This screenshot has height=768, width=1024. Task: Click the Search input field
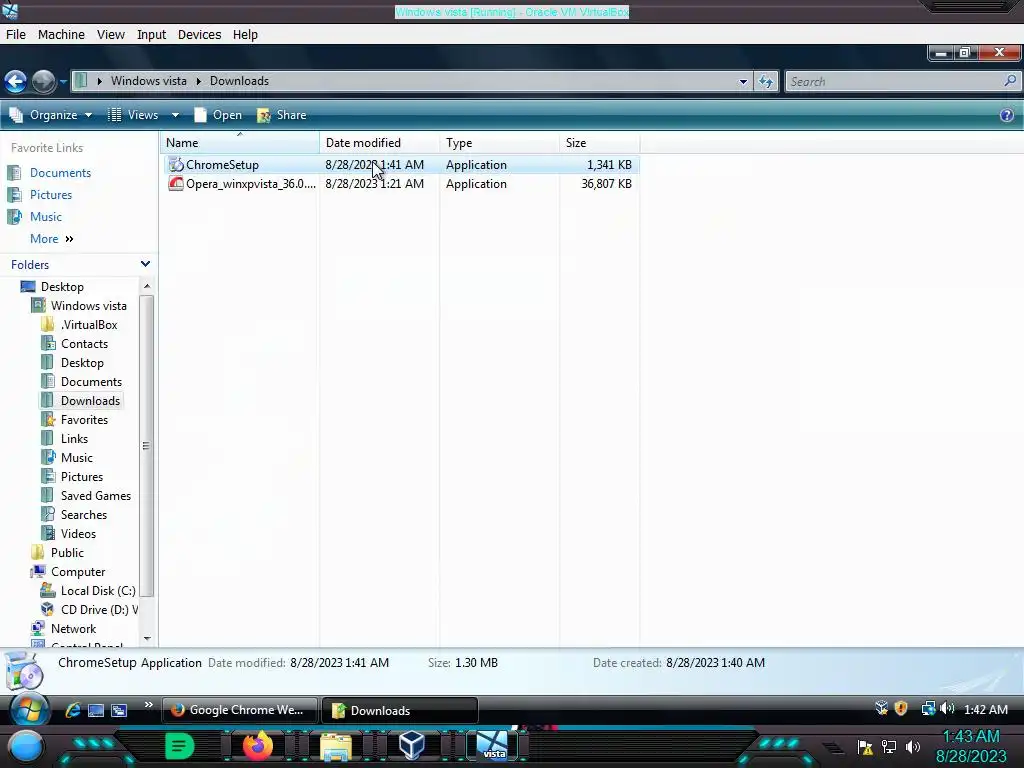(x=894, y=82)
